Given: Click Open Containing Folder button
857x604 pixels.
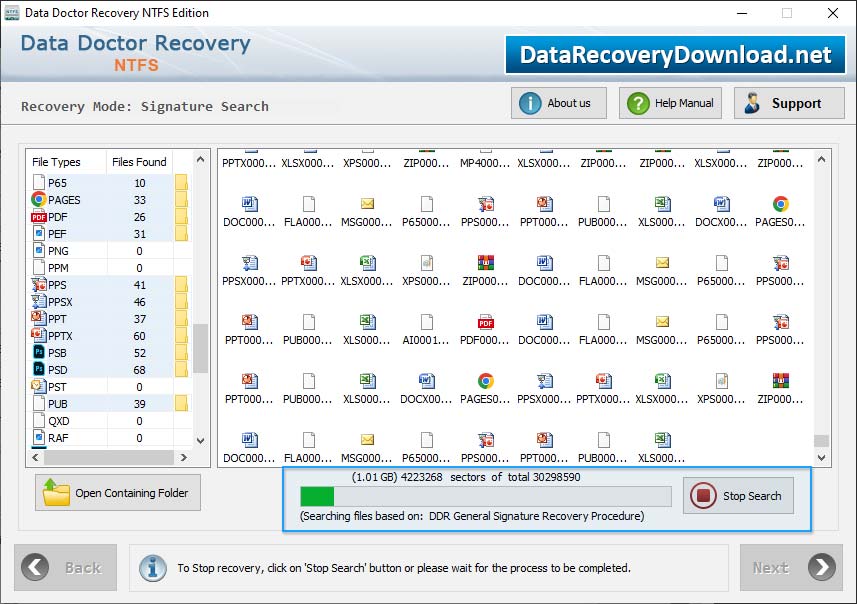Looking at the screenshot, I should (118, 492).
